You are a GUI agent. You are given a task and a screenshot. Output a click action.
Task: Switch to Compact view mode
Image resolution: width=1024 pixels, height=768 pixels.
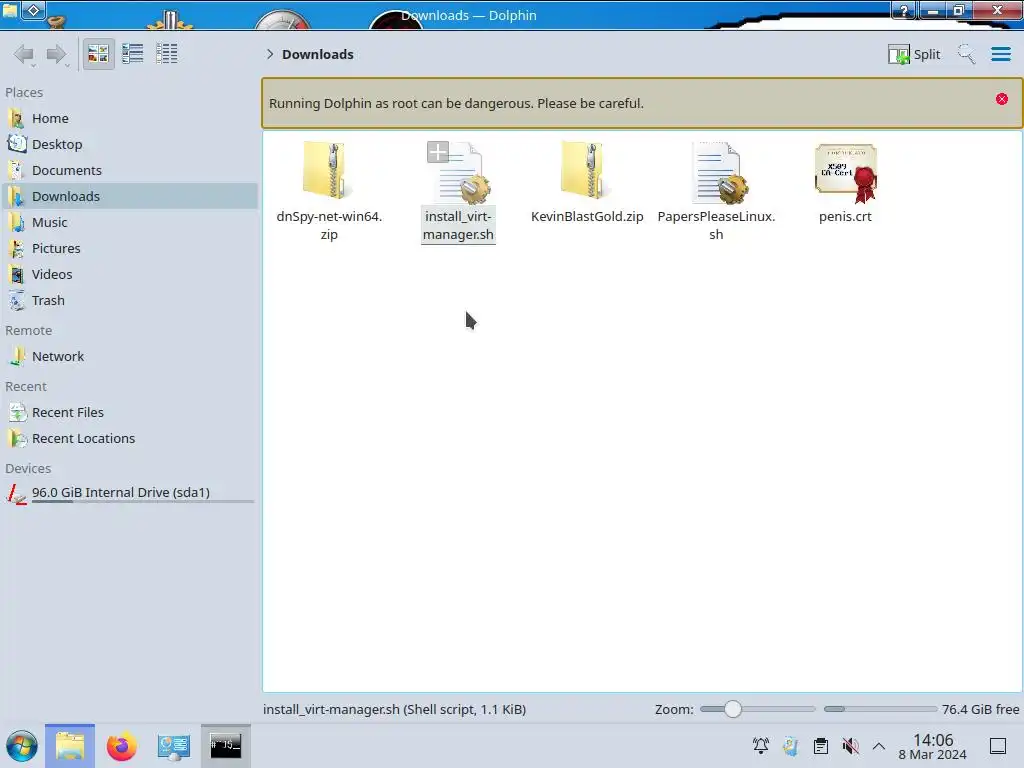click(133, 54)
